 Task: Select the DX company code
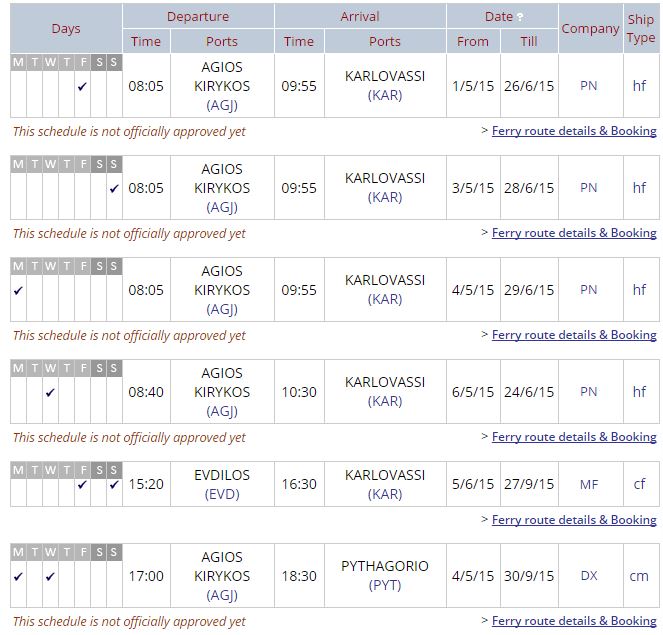tap(589, 576)
